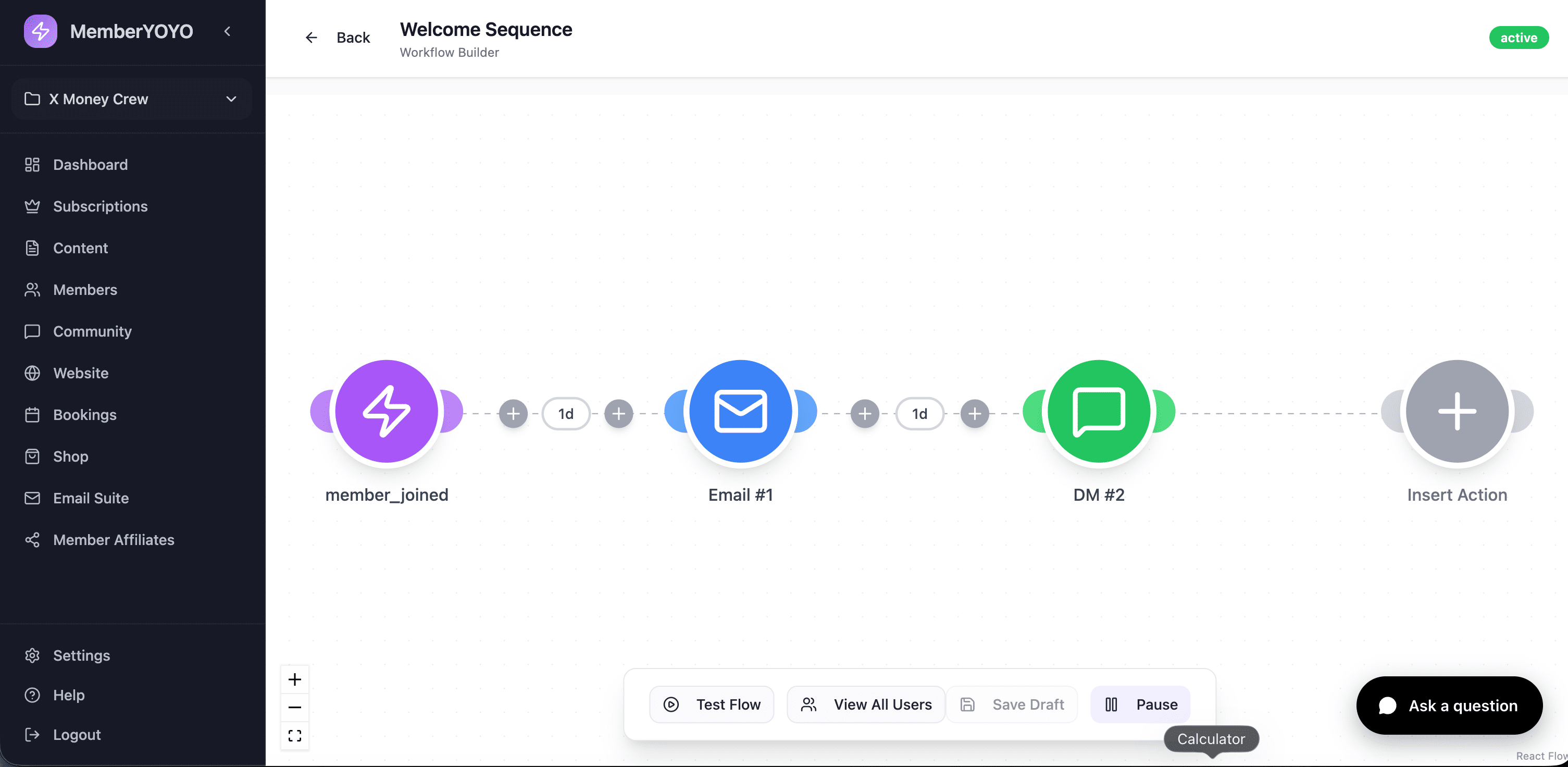The image size is (1568, 767).
Task: Click View All Users in the toolbar
Action: click(x=866, y=704)
